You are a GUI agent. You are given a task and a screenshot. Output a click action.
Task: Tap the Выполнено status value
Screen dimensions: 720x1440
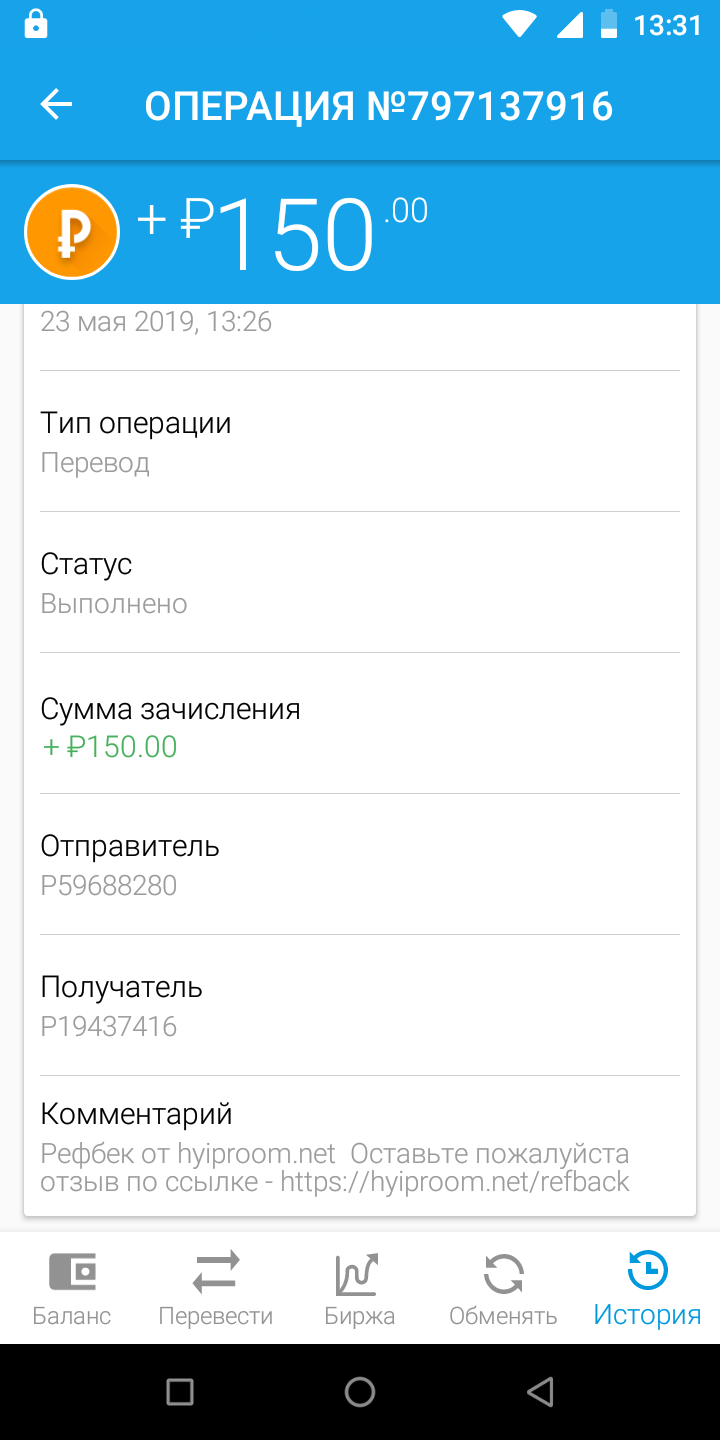(x=114, y=604)
